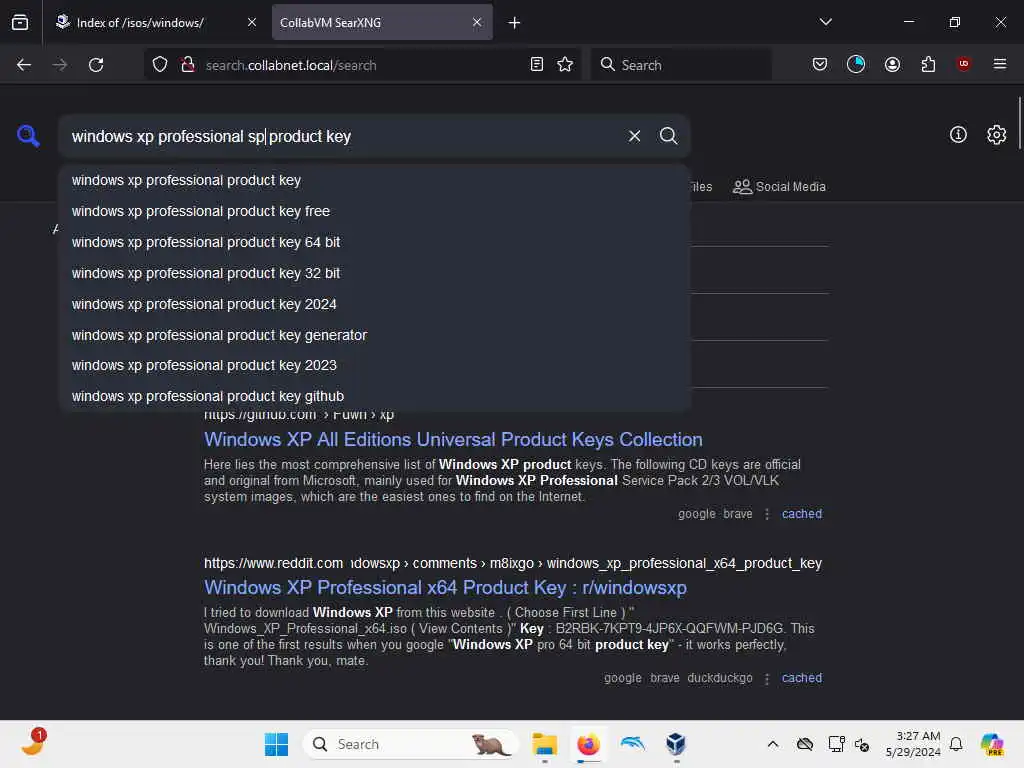Open Copilot preview icon in taskbar
The height and width of the screenshot is (768, 1024).
tap(992, 744)
